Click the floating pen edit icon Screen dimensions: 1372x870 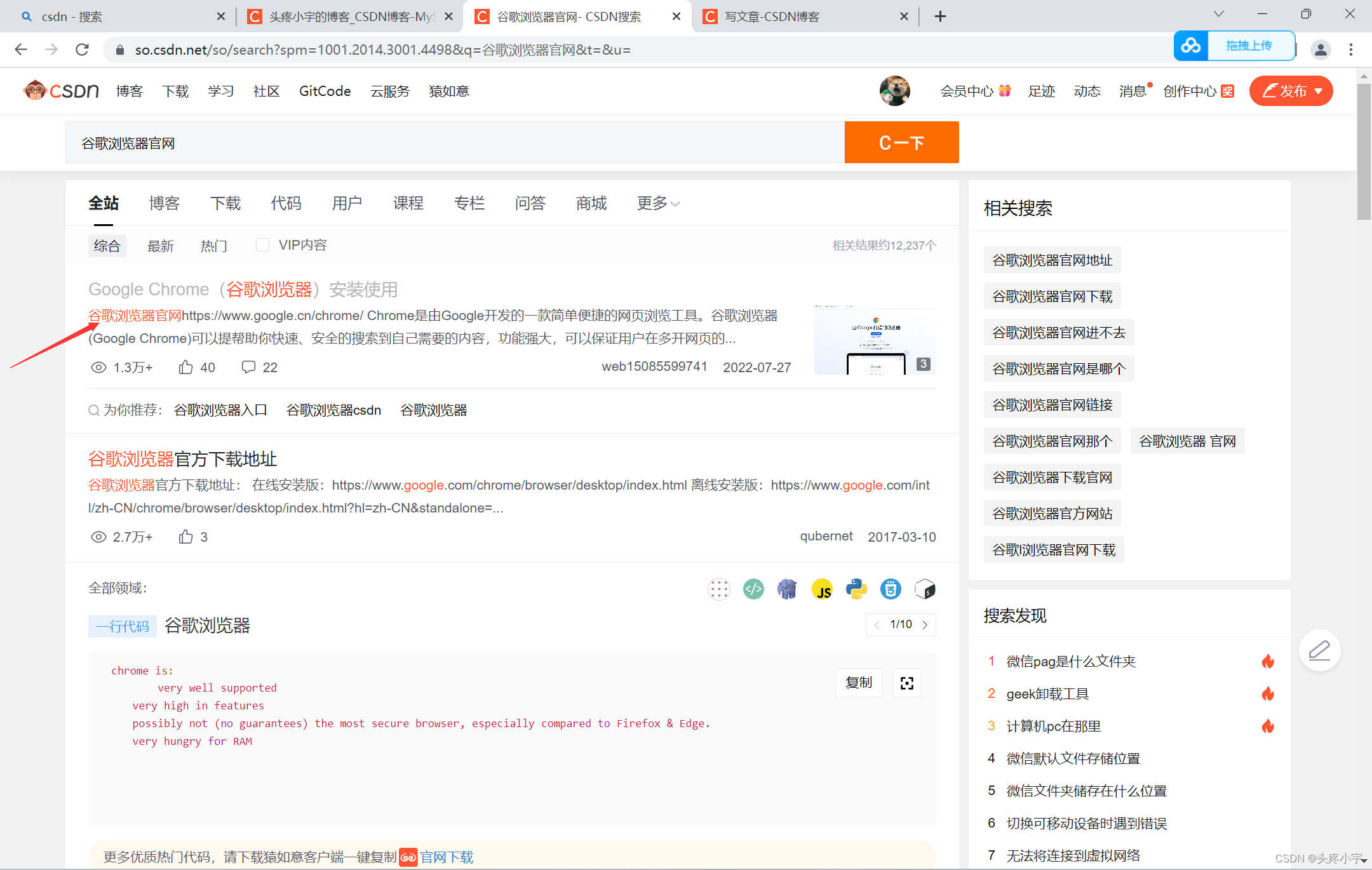pos(1319,650)
